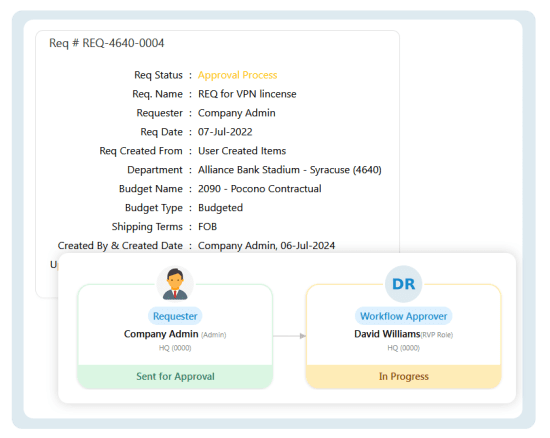
Task: Click the David Williams approver name
Action: point(387,334)
